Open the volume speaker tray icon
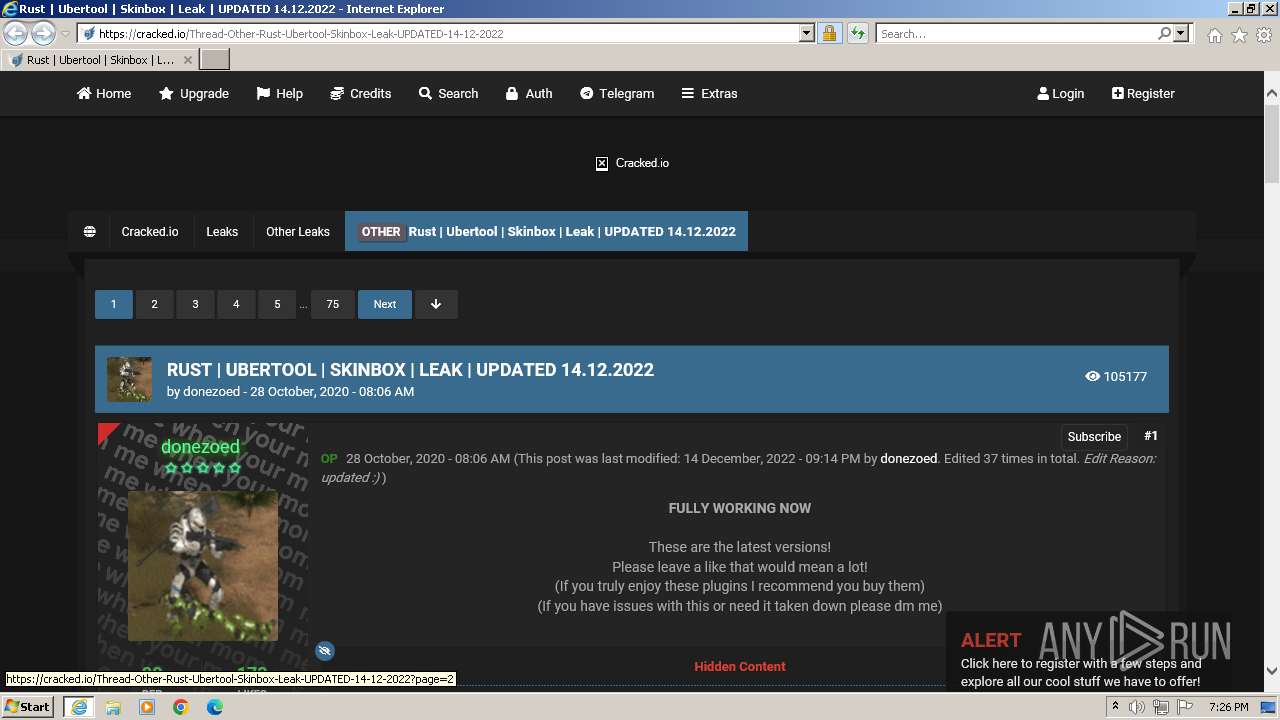 coord(1137,707)
